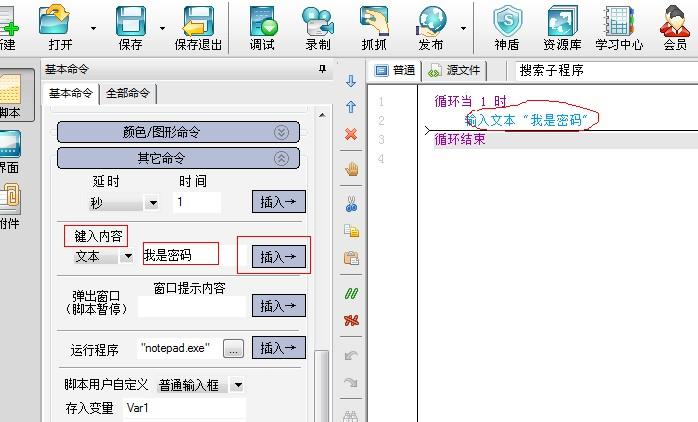The height and width of the screenshot is (422, 698).
Task: Browse for program with ... button
Action: pyautogui.click(x=233, y=348)
